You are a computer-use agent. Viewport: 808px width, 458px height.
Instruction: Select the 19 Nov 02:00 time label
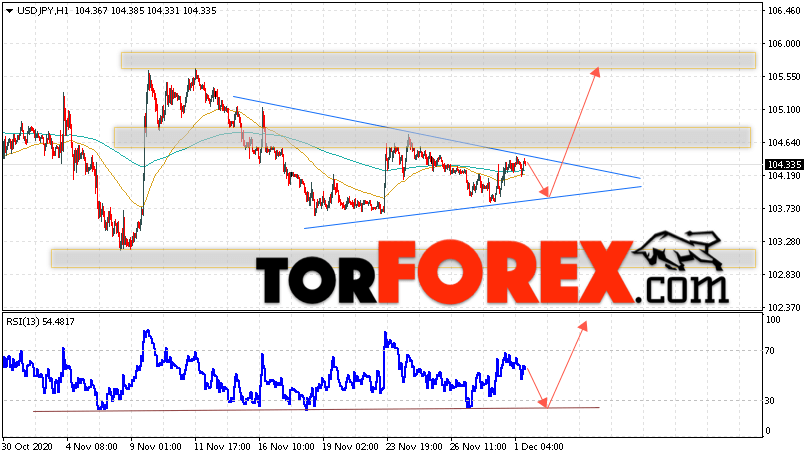350,447
